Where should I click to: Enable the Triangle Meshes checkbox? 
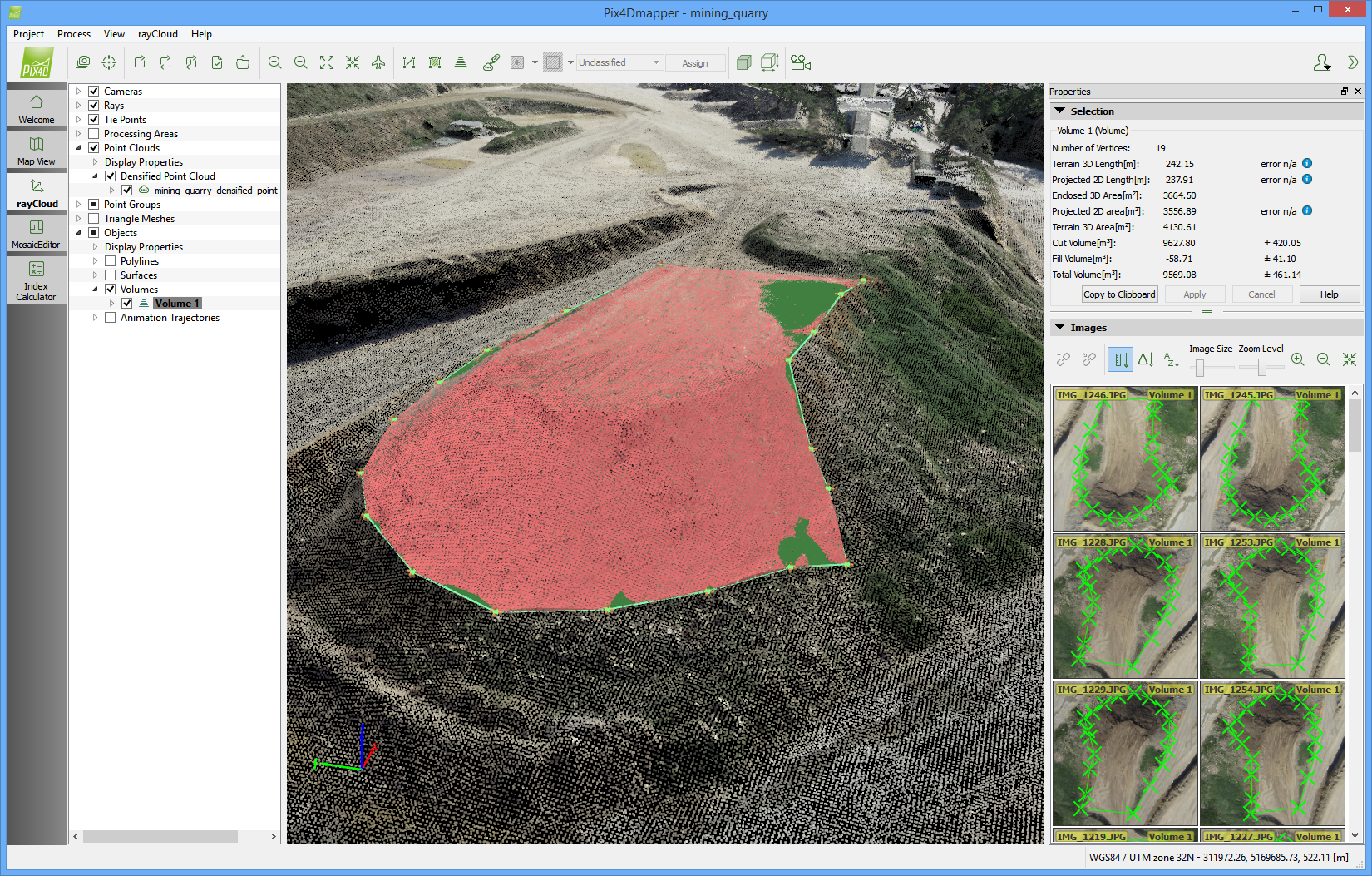click(94, 219)
